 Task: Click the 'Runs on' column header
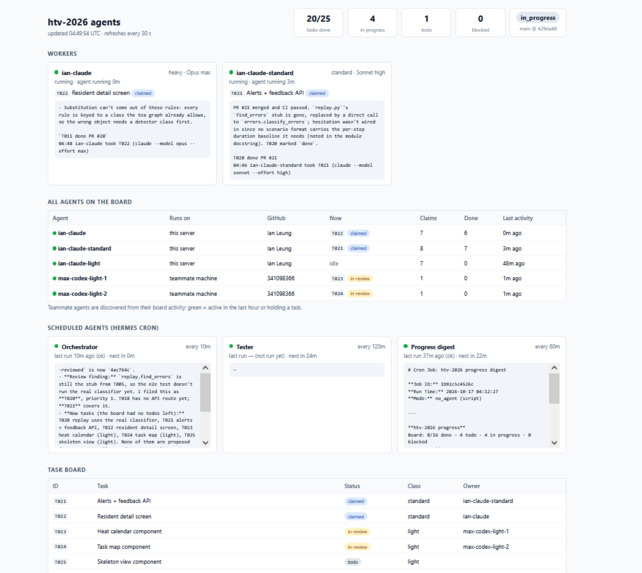coord(180,218)
